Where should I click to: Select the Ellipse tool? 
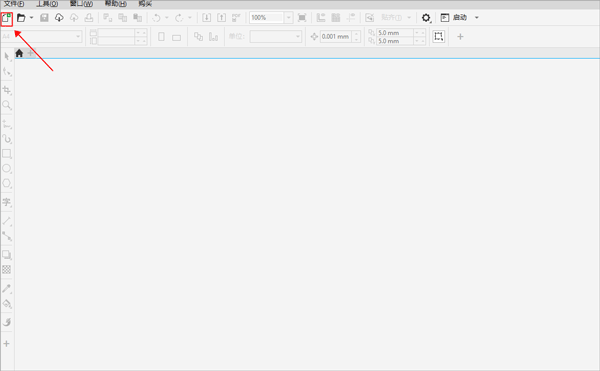(7, 168)
